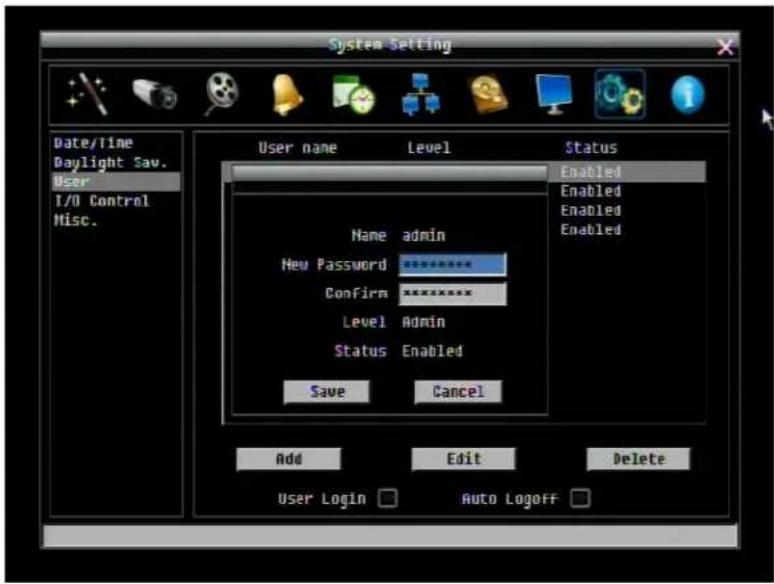The height and width of the screenshot is (584, 774).
Task: Click the Status column header
Action: pyautogui.click(x=591, y=148)
